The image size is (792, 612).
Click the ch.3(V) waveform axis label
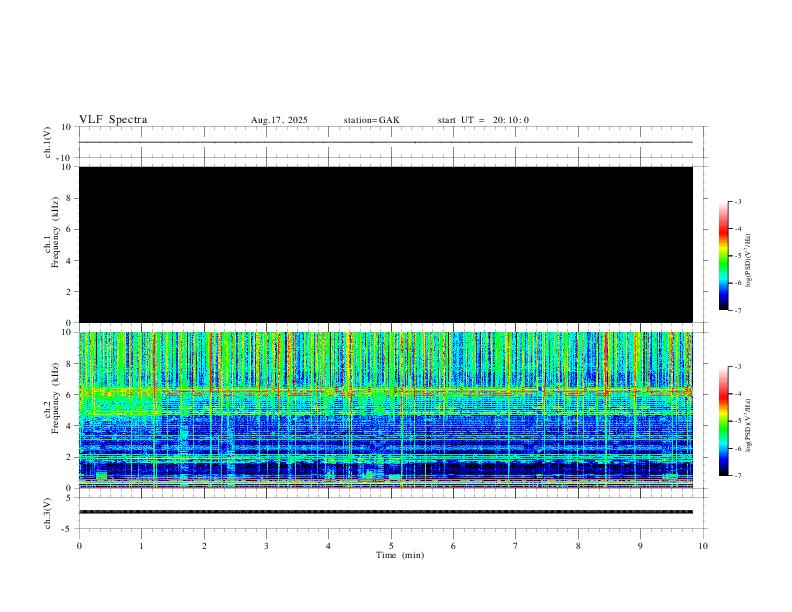(47, 513)
